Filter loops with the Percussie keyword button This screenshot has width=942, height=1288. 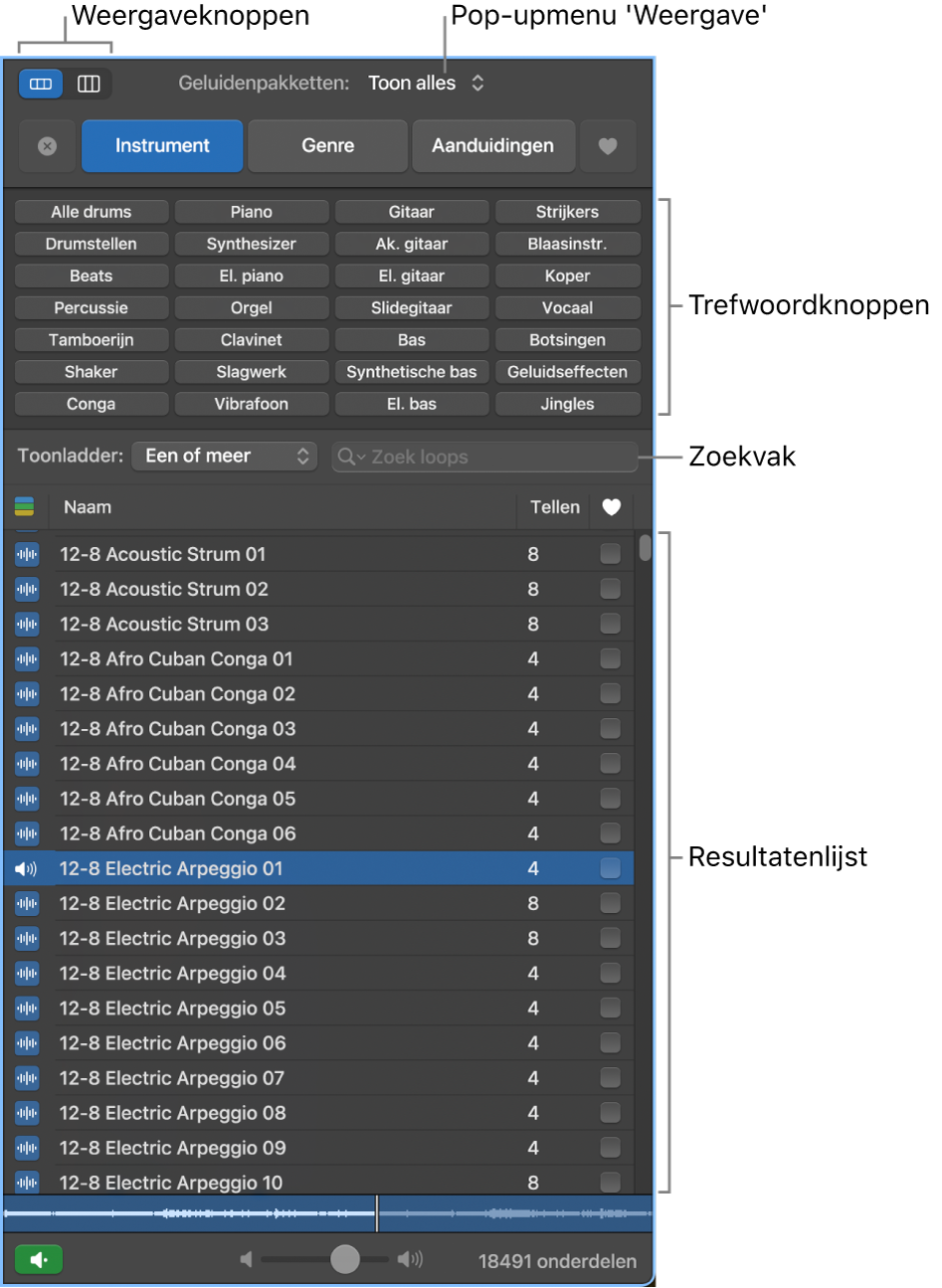point(91,307)
